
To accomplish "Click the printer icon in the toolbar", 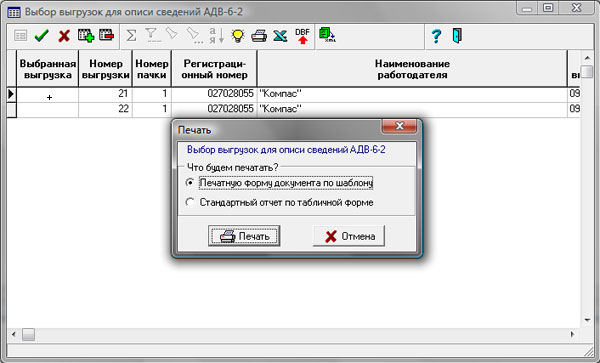I will coord(259,36).
